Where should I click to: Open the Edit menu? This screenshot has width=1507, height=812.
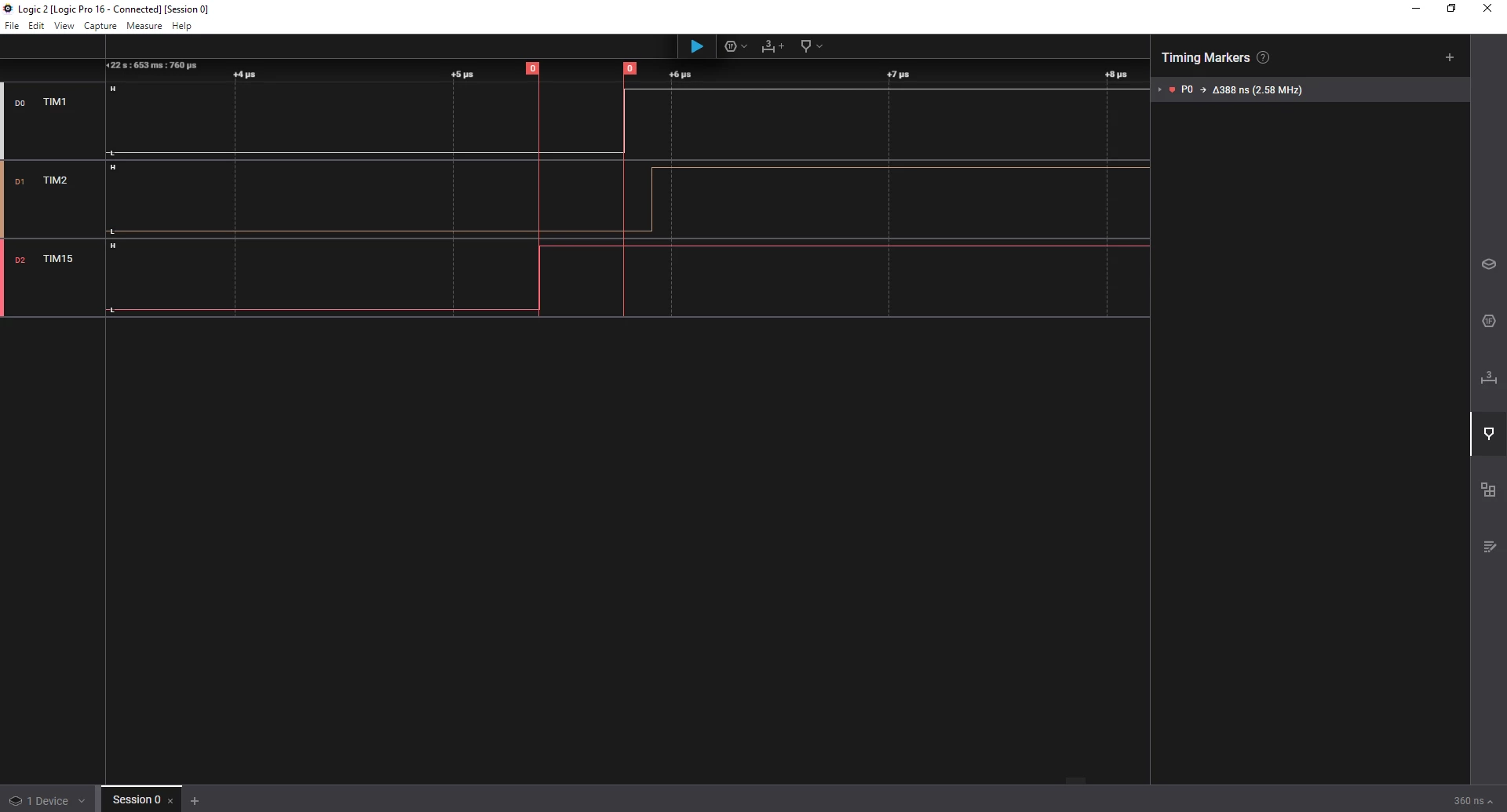pyautogui.click(x=36, y=26)
